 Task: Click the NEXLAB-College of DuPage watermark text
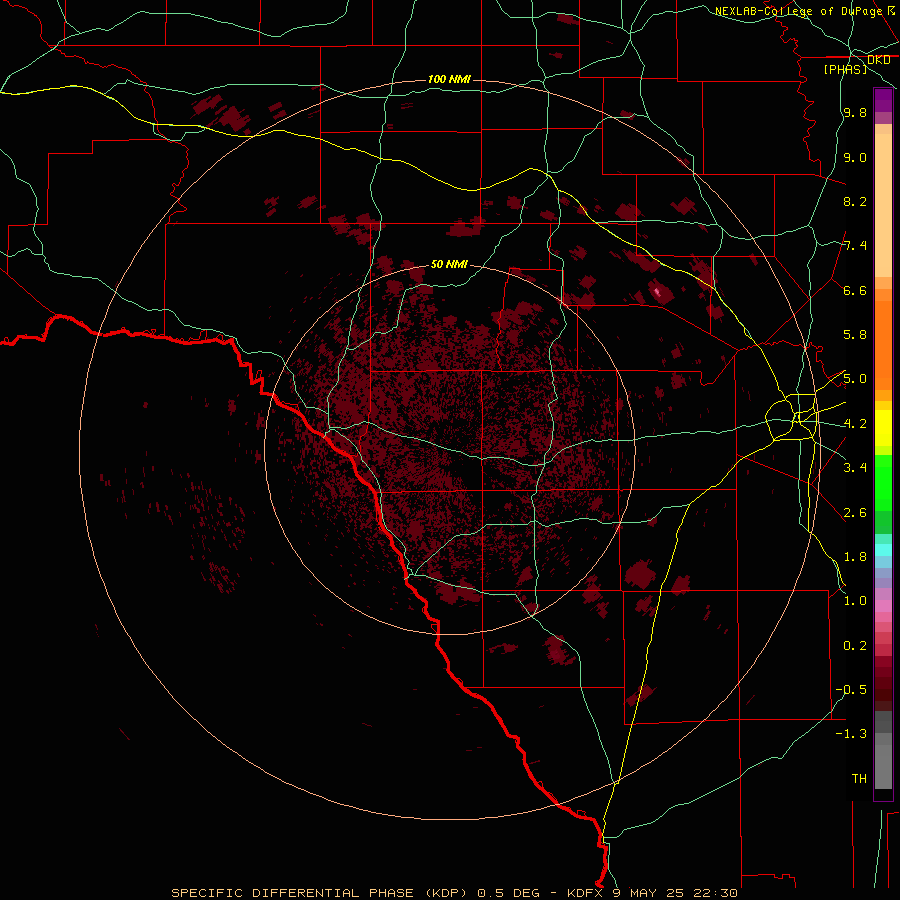click(799, 11)
